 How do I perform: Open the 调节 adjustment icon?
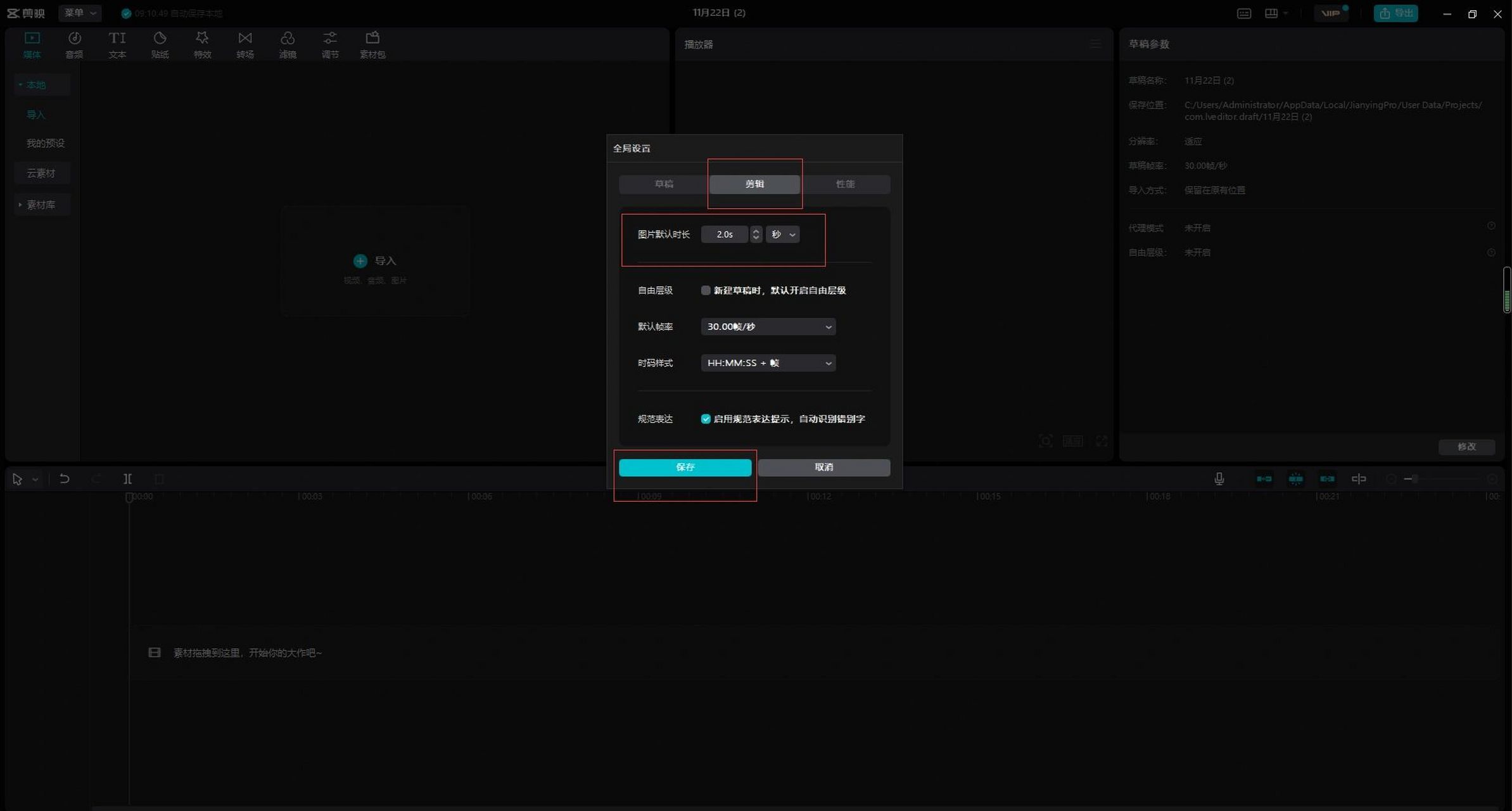click(330, 44)
